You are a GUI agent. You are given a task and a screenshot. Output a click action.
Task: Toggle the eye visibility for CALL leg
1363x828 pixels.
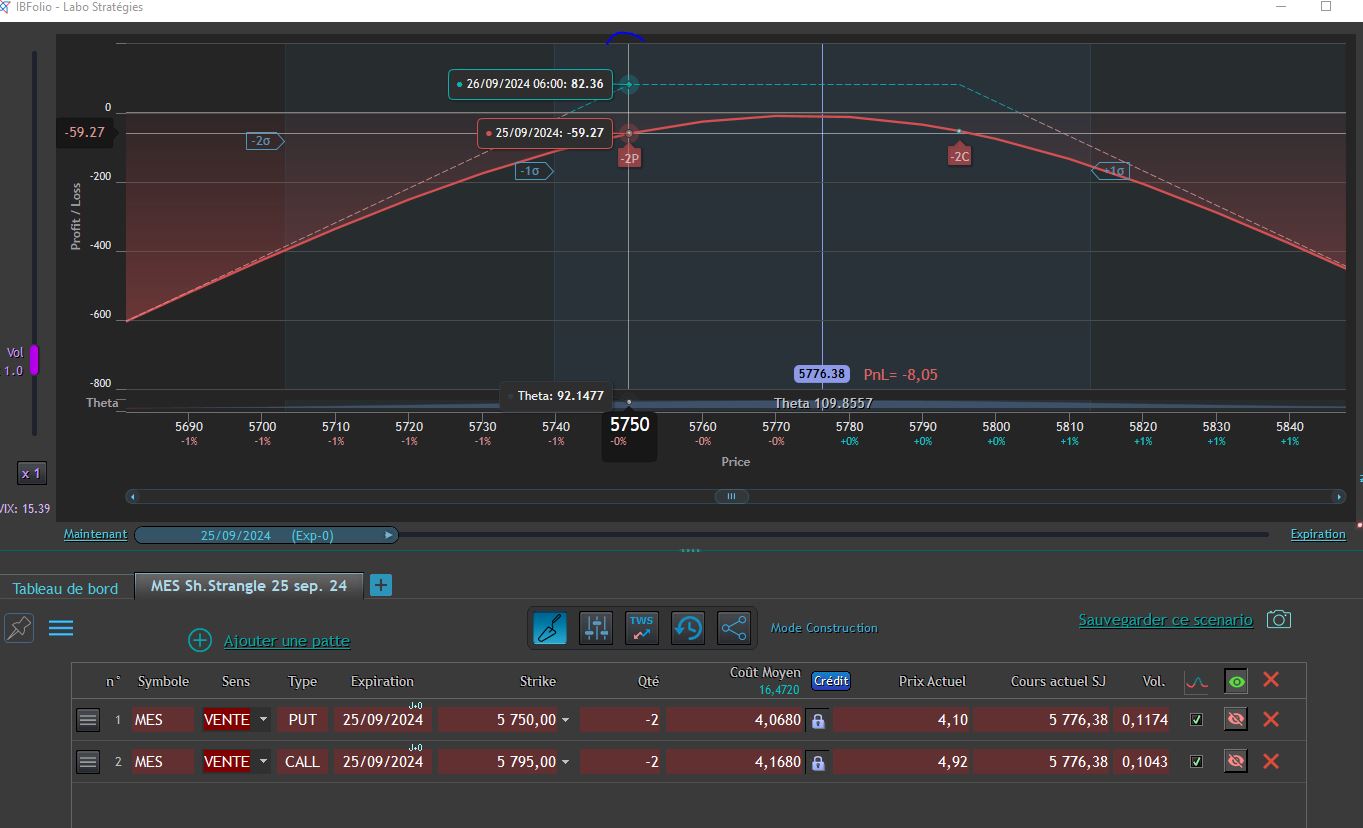pyautogui.click(x=1236, y=762)
